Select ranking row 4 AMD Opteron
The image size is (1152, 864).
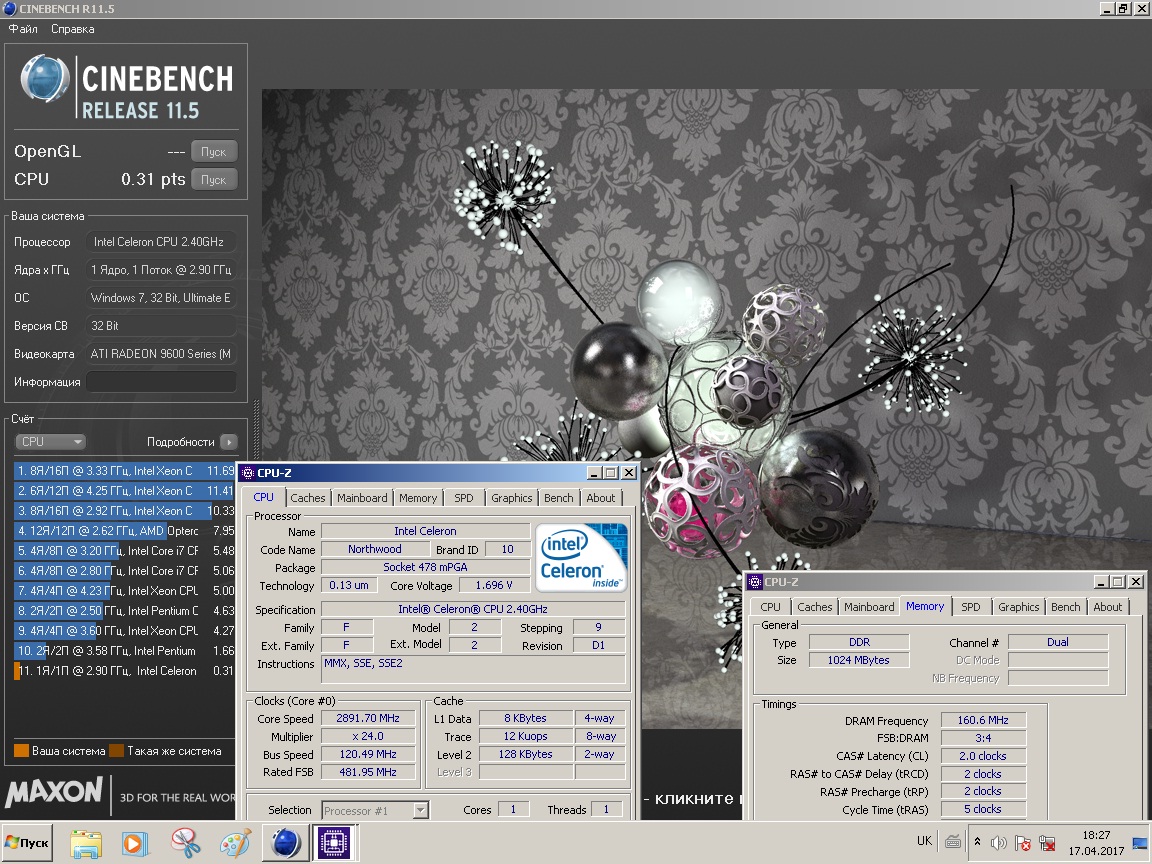tap(124, 530)
